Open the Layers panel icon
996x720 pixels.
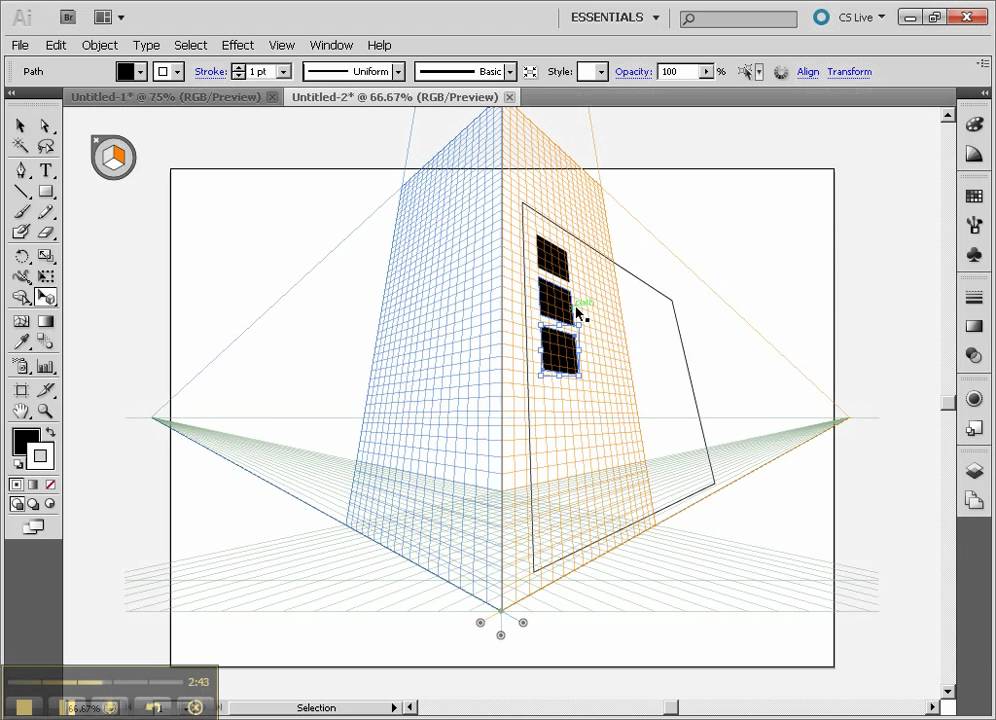[975, 470]
